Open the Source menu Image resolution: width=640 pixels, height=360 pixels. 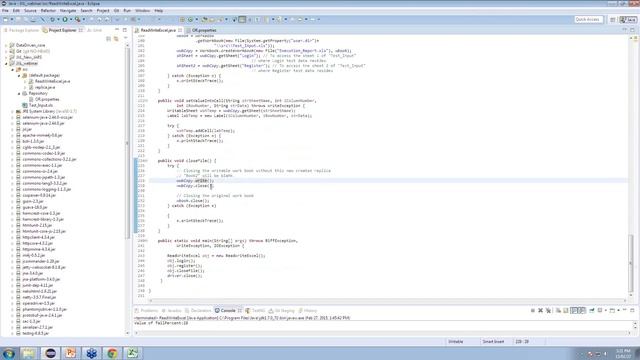coord(30,11)
